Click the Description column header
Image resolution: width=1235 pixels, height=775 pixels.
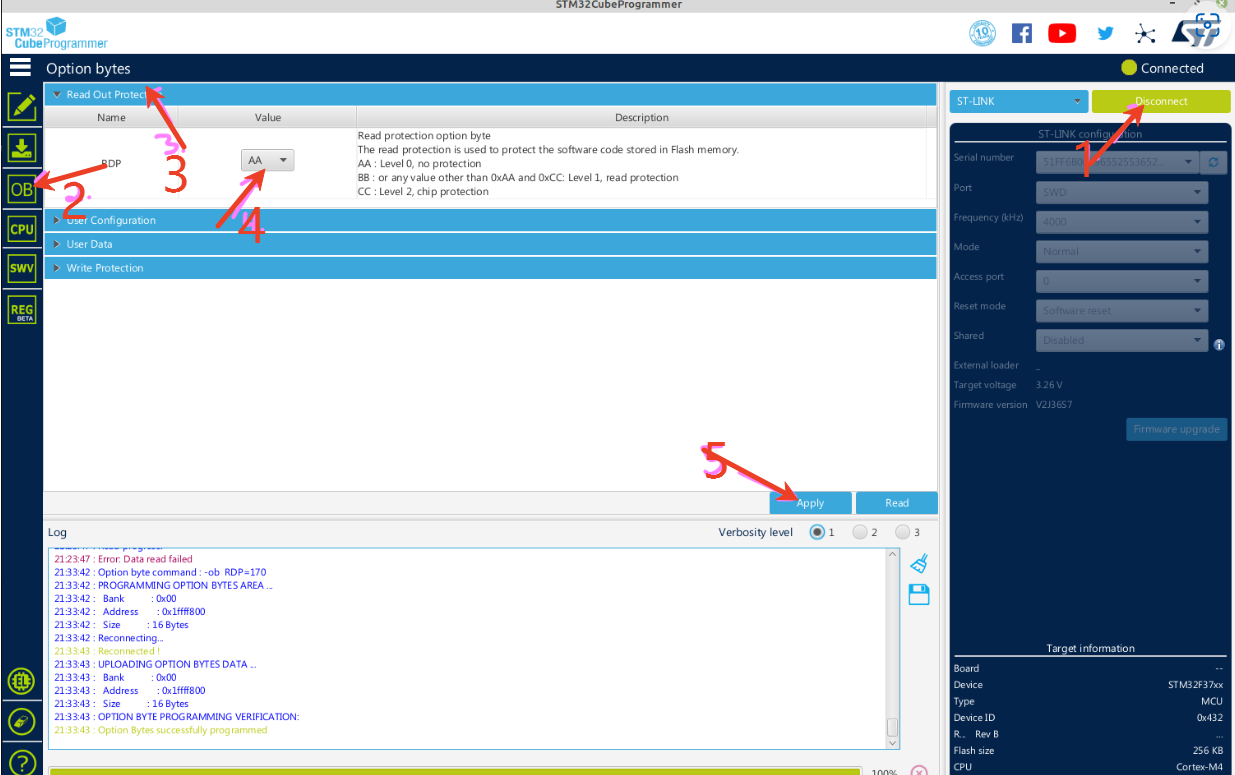[642, 117]
